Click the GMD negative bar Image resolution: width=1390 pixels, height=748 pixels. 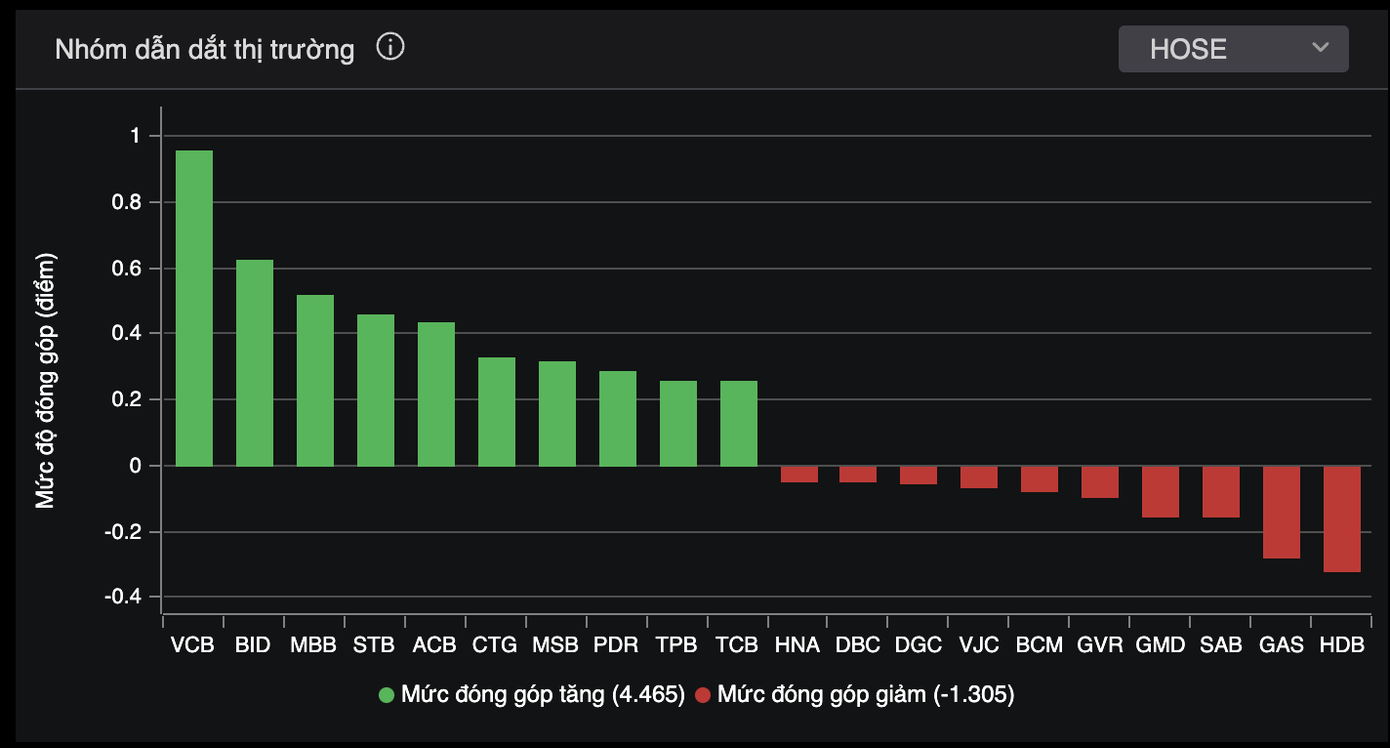[1160, 492]
